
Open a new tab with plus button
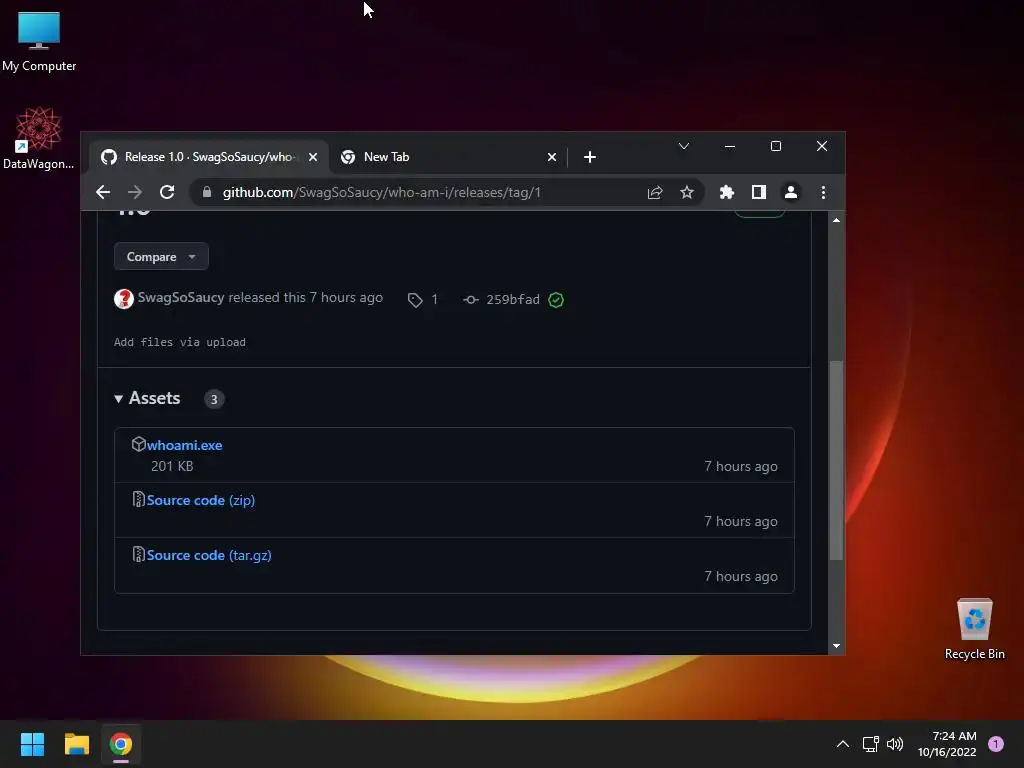(x=590, y=157)
